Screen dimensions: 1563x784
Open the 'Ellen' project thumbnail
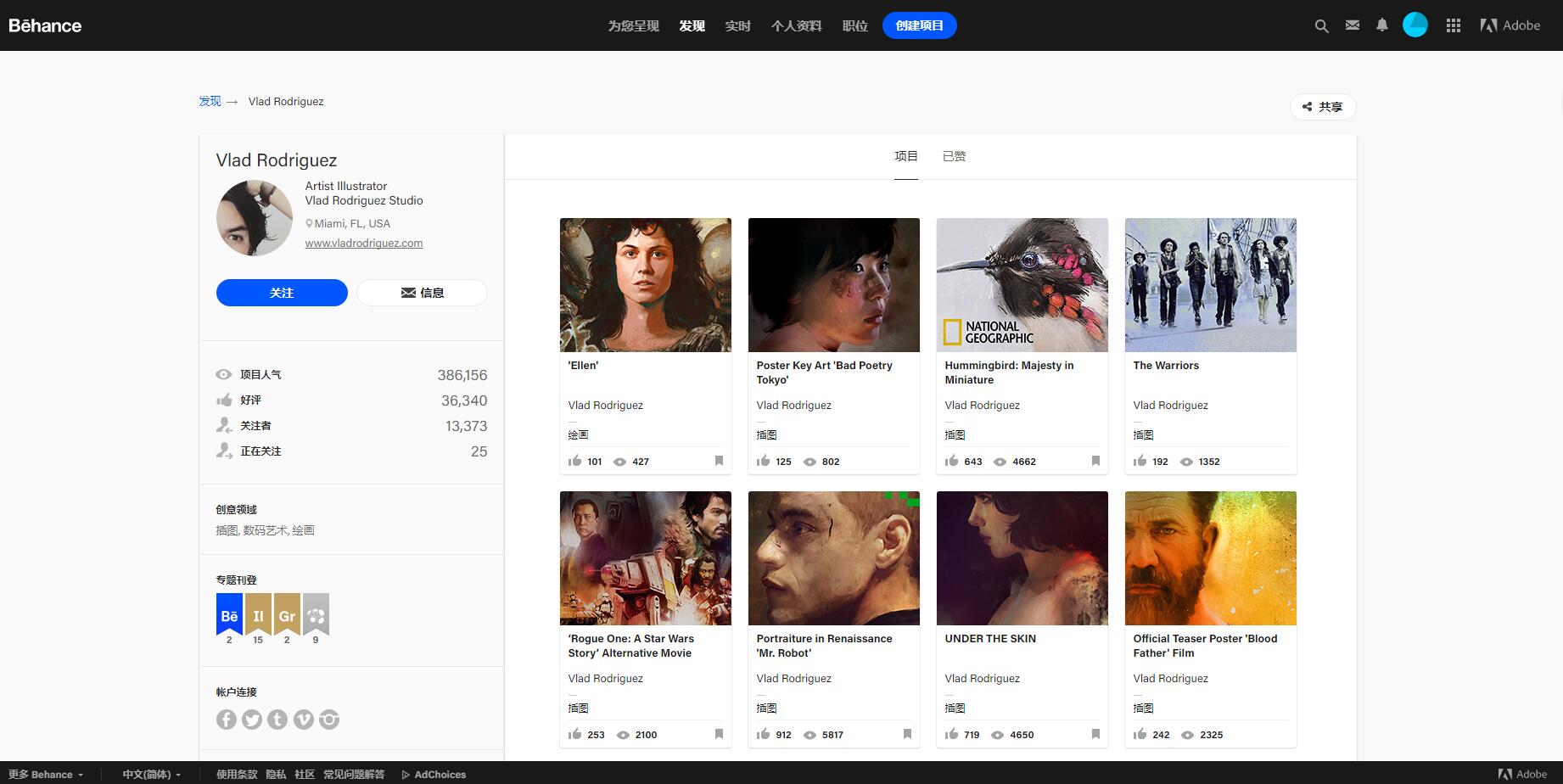pos(646,285)
